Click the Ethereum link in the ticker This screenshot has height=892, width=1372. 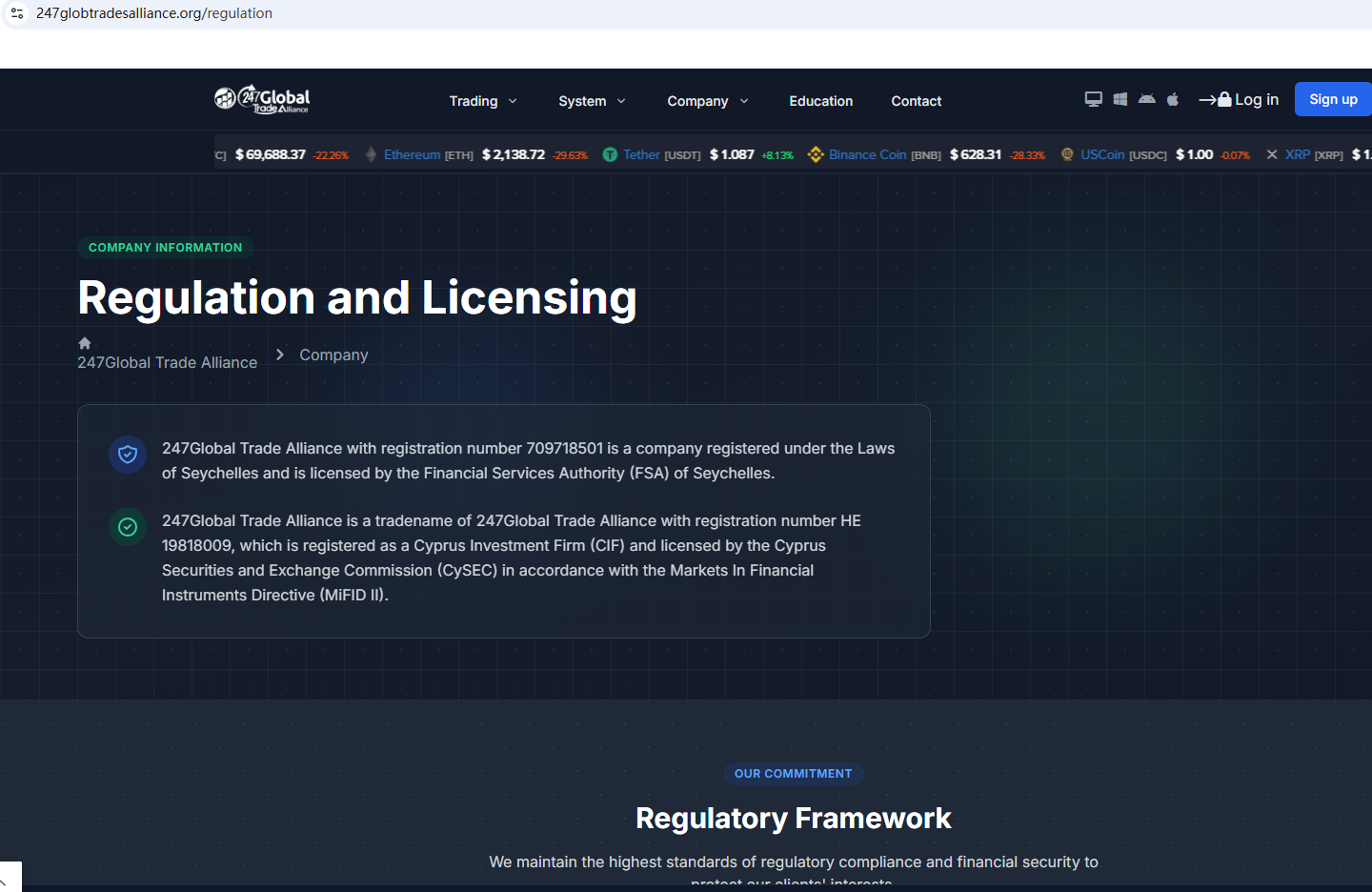pyautogui.click(x=412, y=154)
